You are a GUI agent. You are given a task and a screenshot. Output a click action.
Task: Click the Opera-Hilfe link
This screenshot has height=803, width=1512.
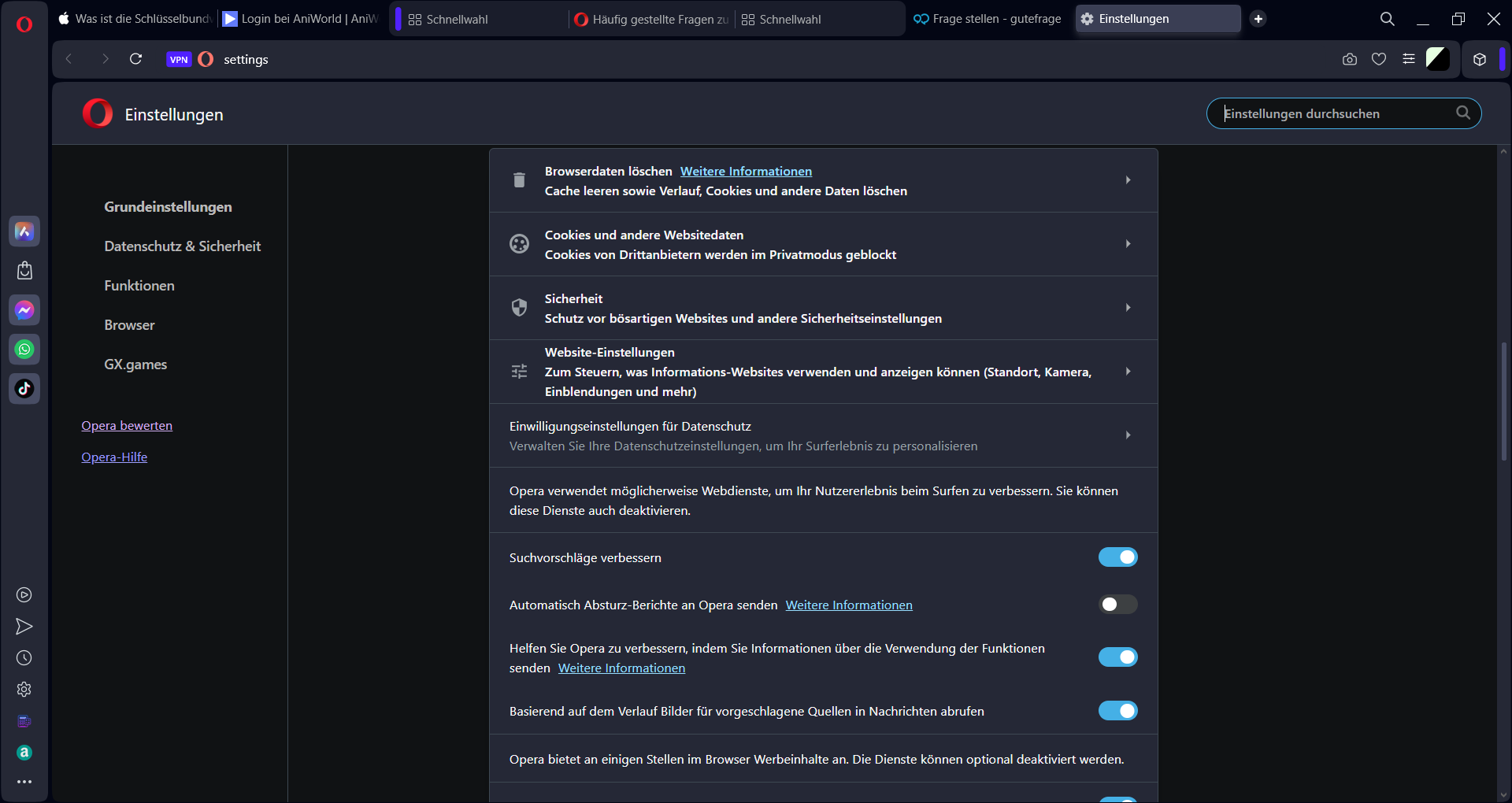[114, 457]
